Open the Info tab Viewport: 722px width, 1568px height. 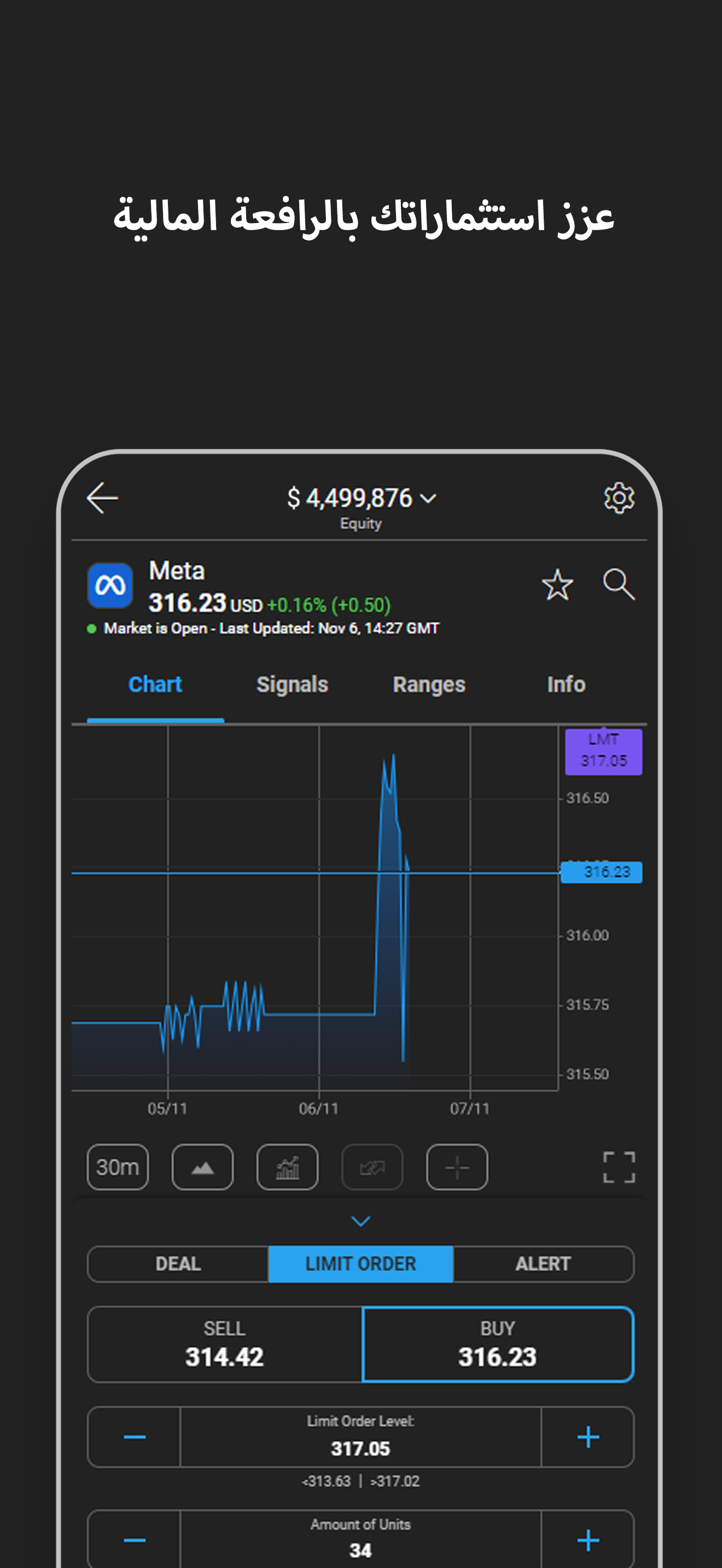[566, 684]
